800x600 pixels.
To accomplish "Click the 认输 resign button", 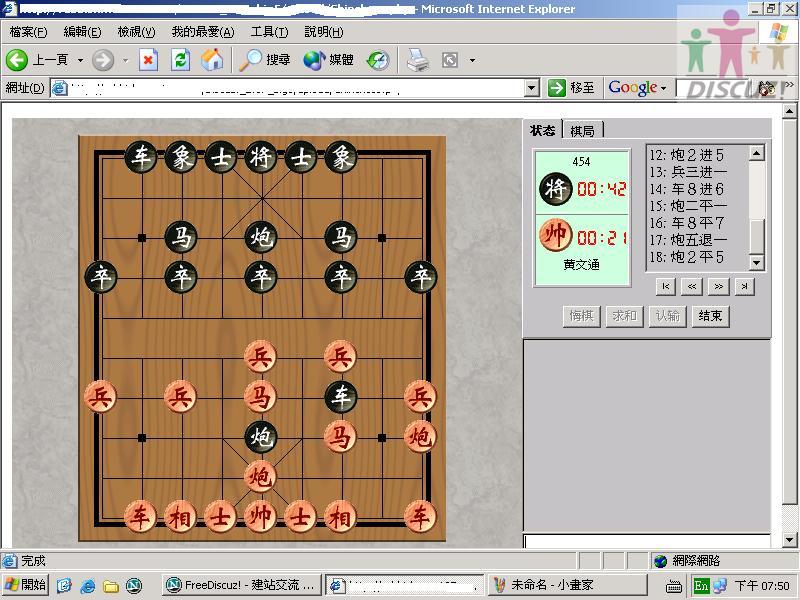I will 667,316.
